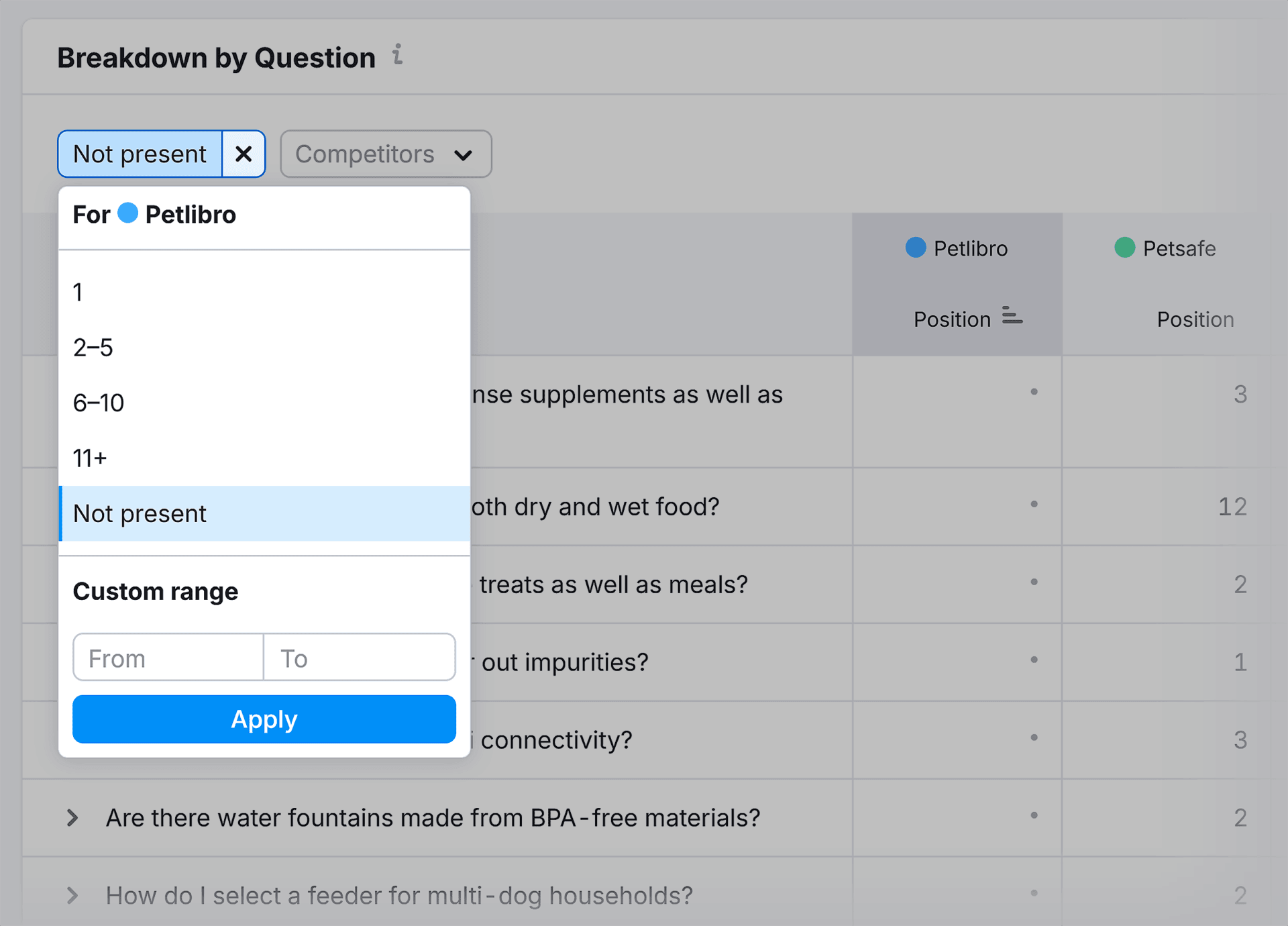
Task: Click the sort icon next to Petlibro Position
Action: pyautogui.click(x=1012, y=316)
